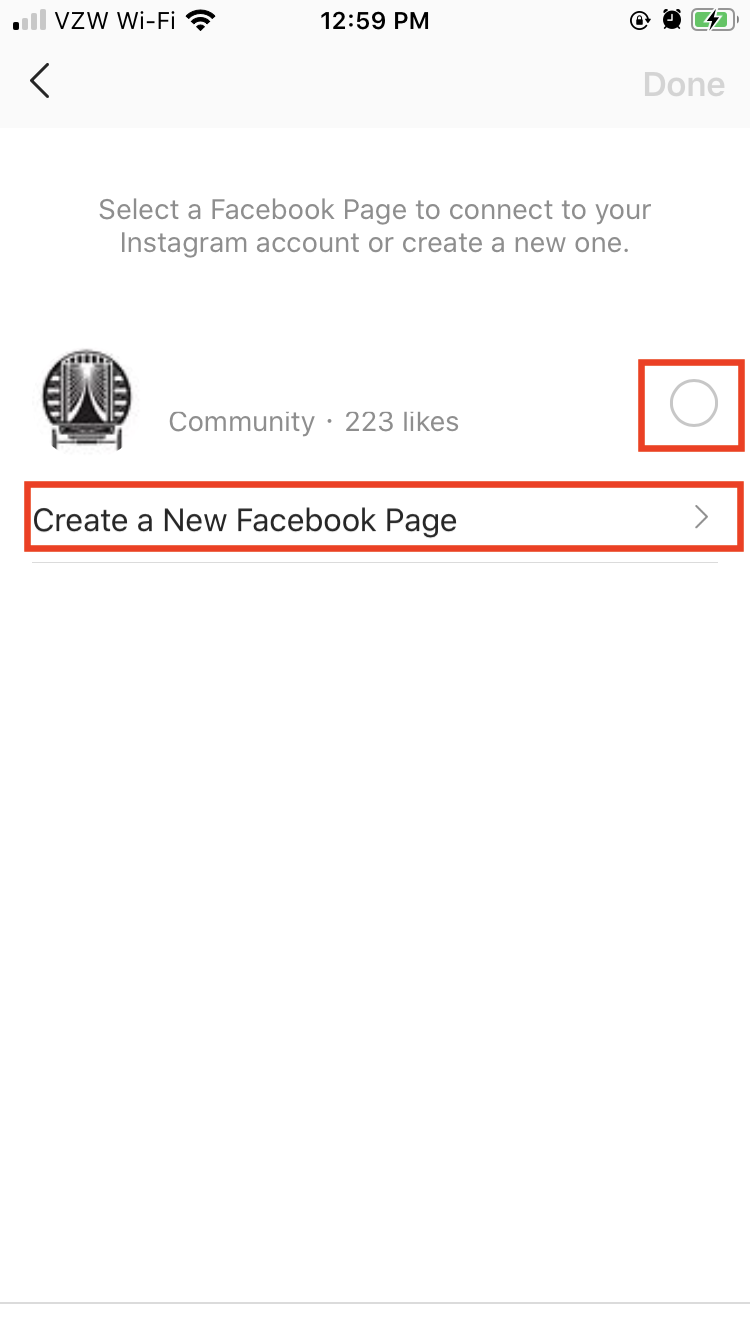Tap the rotation lock status icon

click(640, 20)
